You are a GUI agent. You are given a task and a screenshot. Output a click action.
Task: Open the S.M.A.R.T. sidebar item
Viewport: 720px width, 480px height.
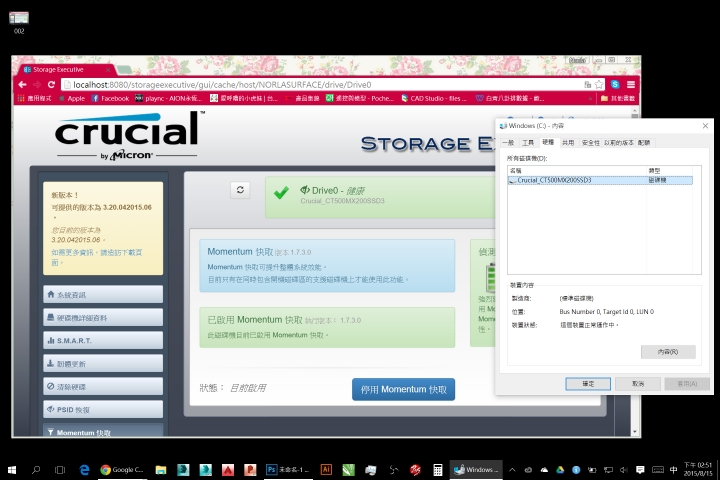tap(103, 340)
